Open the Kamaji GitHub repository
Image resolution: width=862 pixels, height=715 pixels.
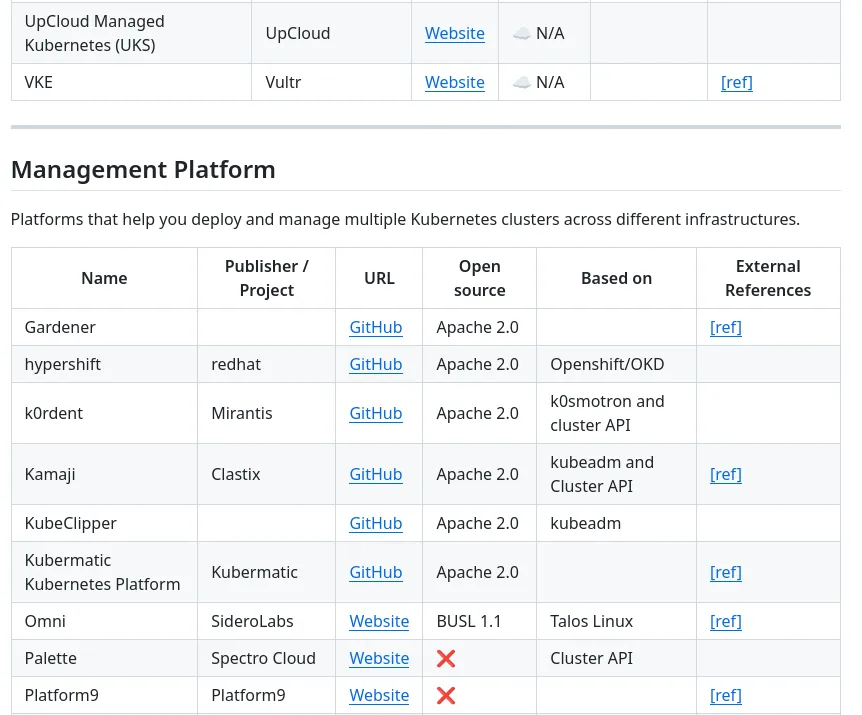click(375, 474)
